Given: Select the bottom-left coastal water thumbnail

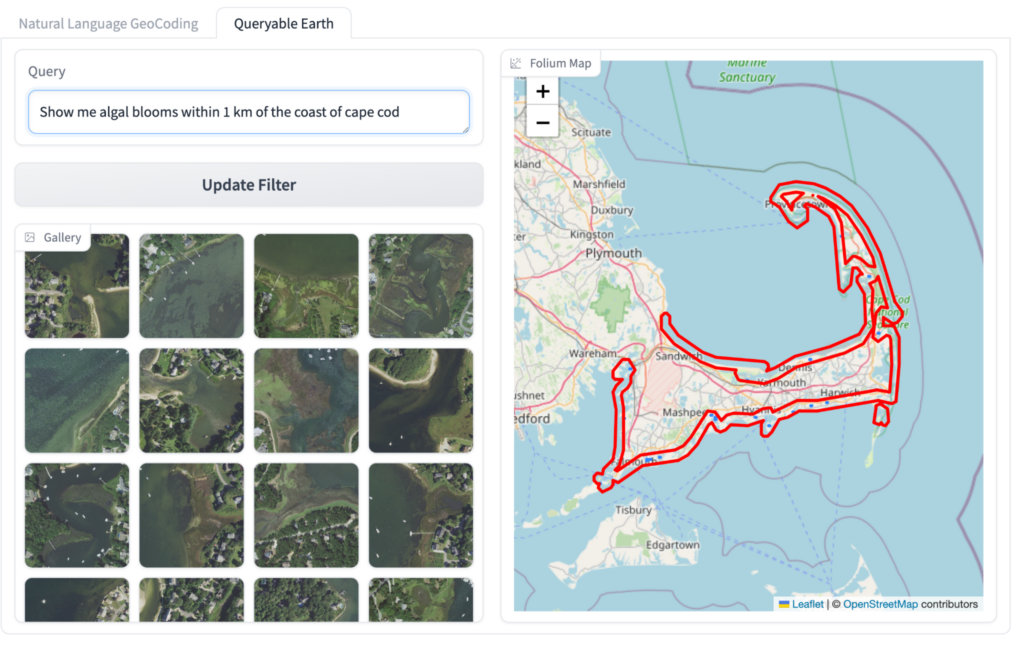Looking at the screenshot, I should tap(76, 600).
